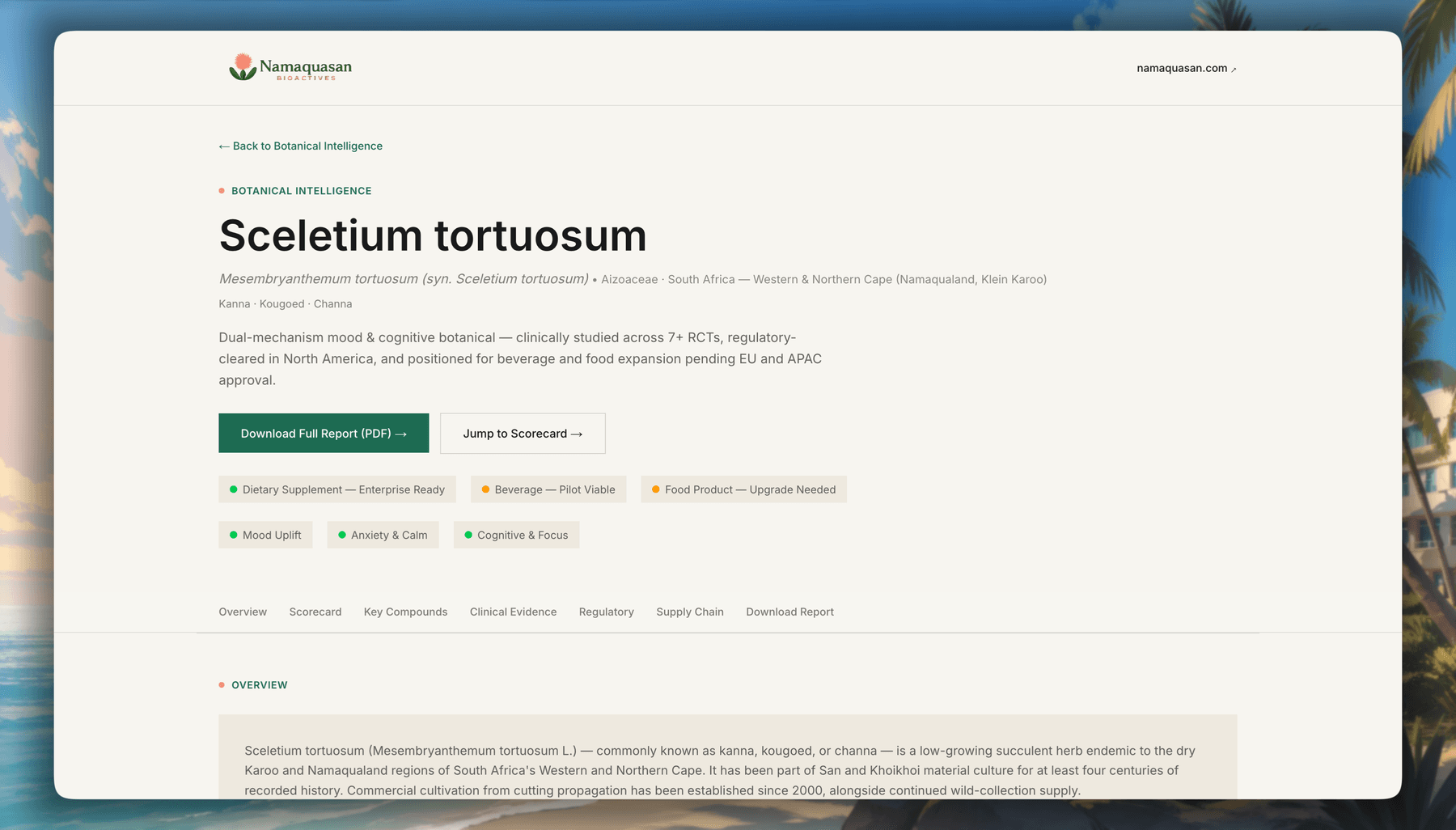Switch to the Supply Chain tab

(690, 612)
